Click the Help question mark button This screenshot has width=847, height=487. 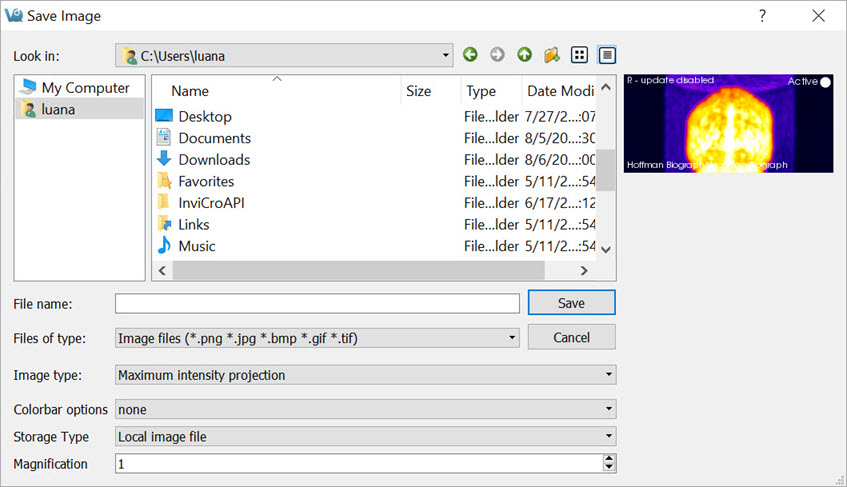(x=762, y=16)
